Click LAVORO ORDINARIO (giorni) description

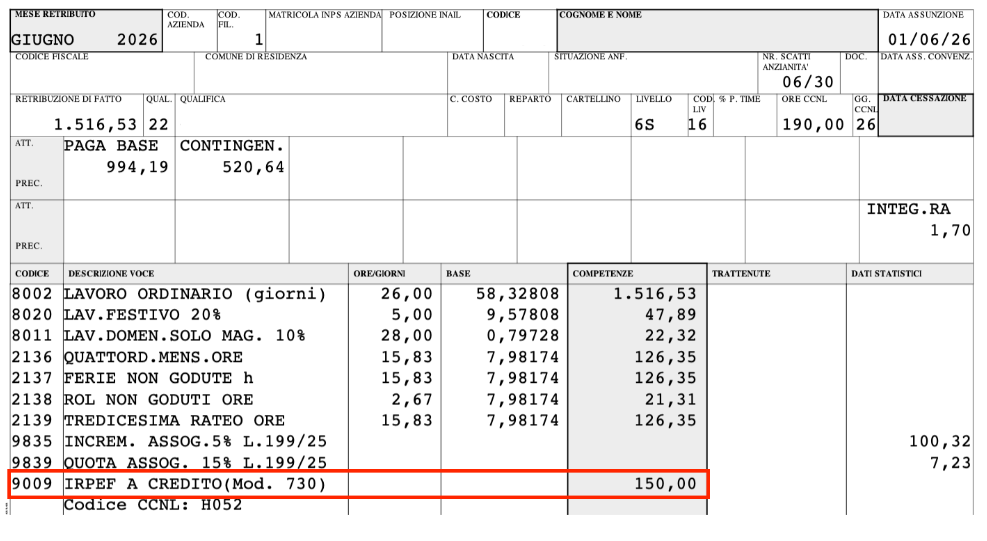[195, 294]
